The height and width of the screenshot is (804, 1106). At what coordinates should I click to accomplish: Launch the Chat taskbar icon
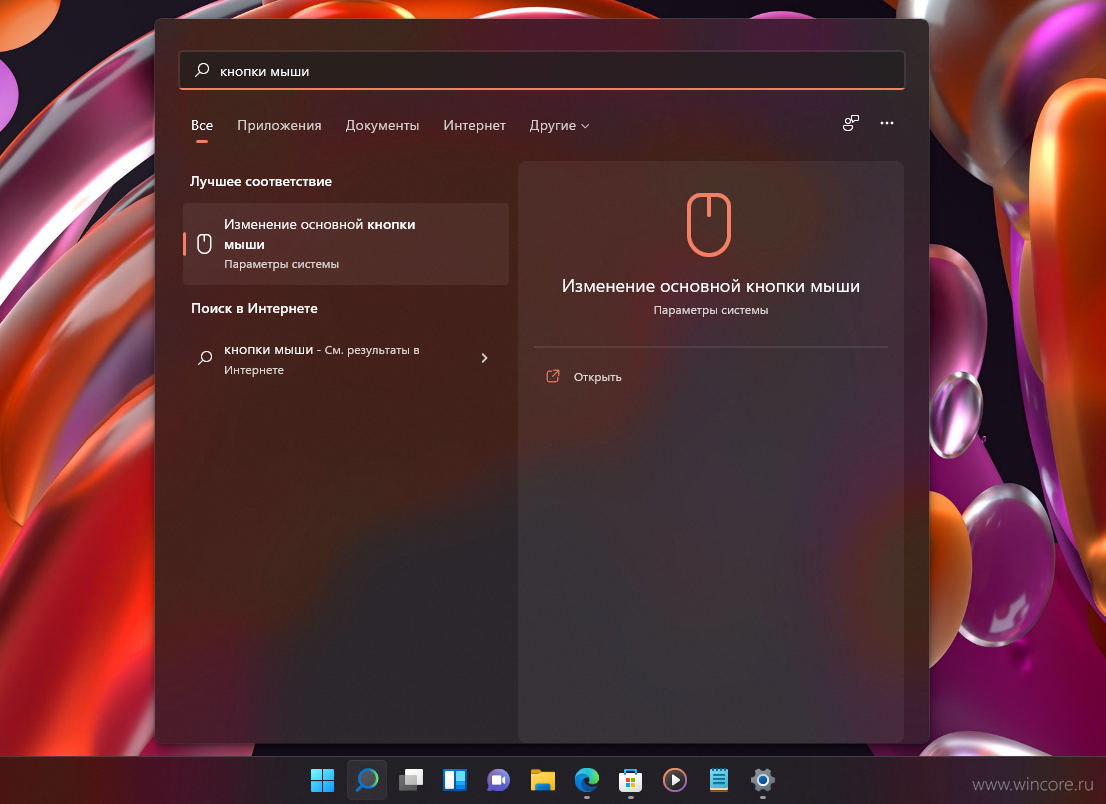click(x=499, y=780)
